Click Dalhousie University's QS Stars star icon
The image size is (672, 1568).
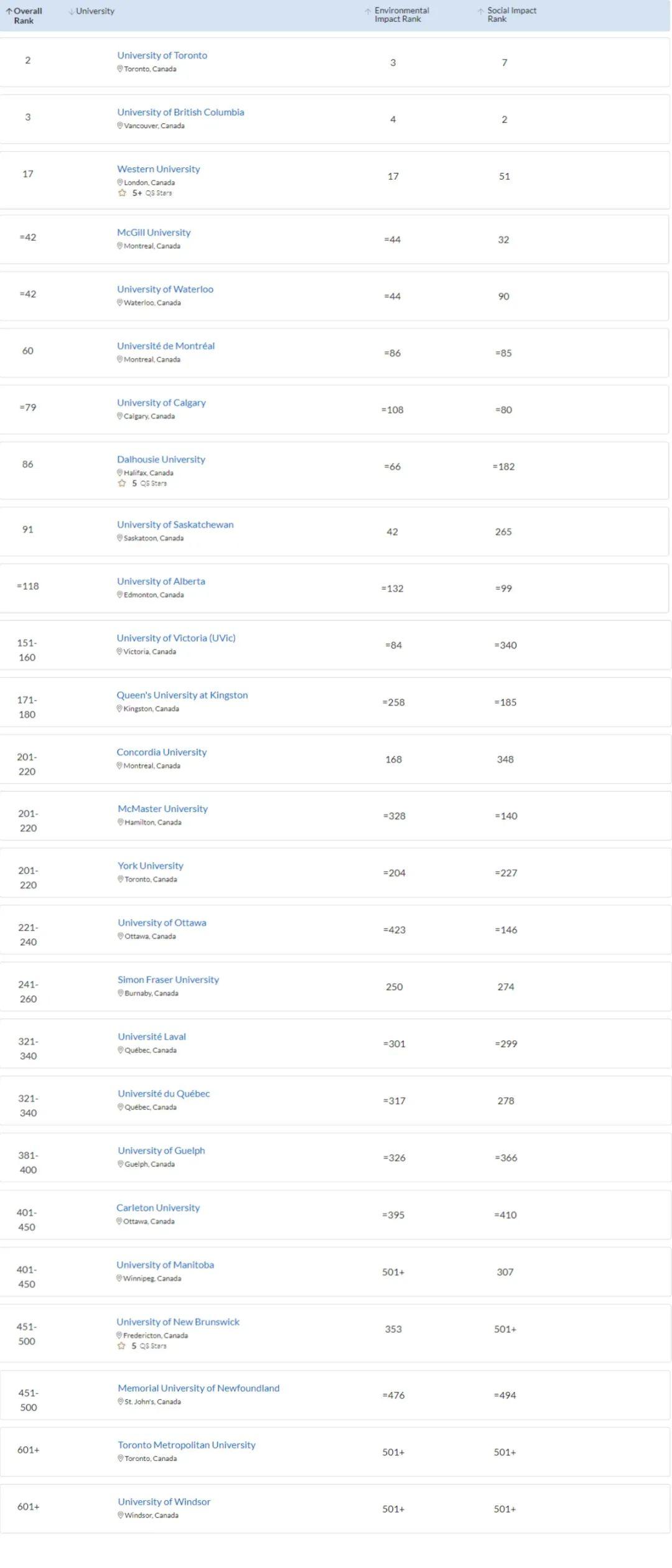click(122, 483)
